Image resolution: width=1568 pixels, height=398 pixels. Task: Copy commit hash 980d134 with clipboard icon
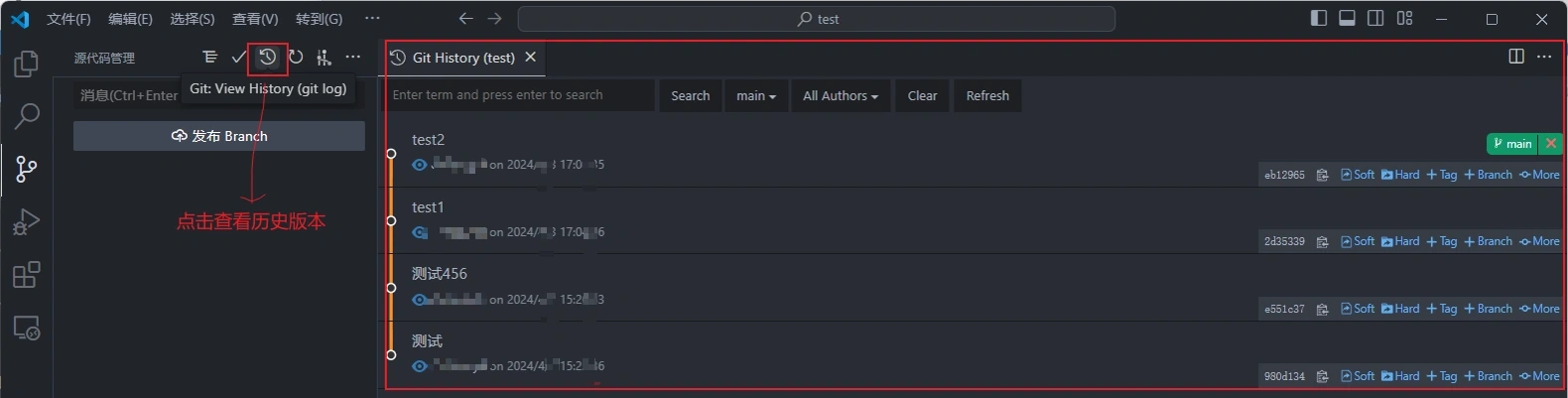(1322, 377)
